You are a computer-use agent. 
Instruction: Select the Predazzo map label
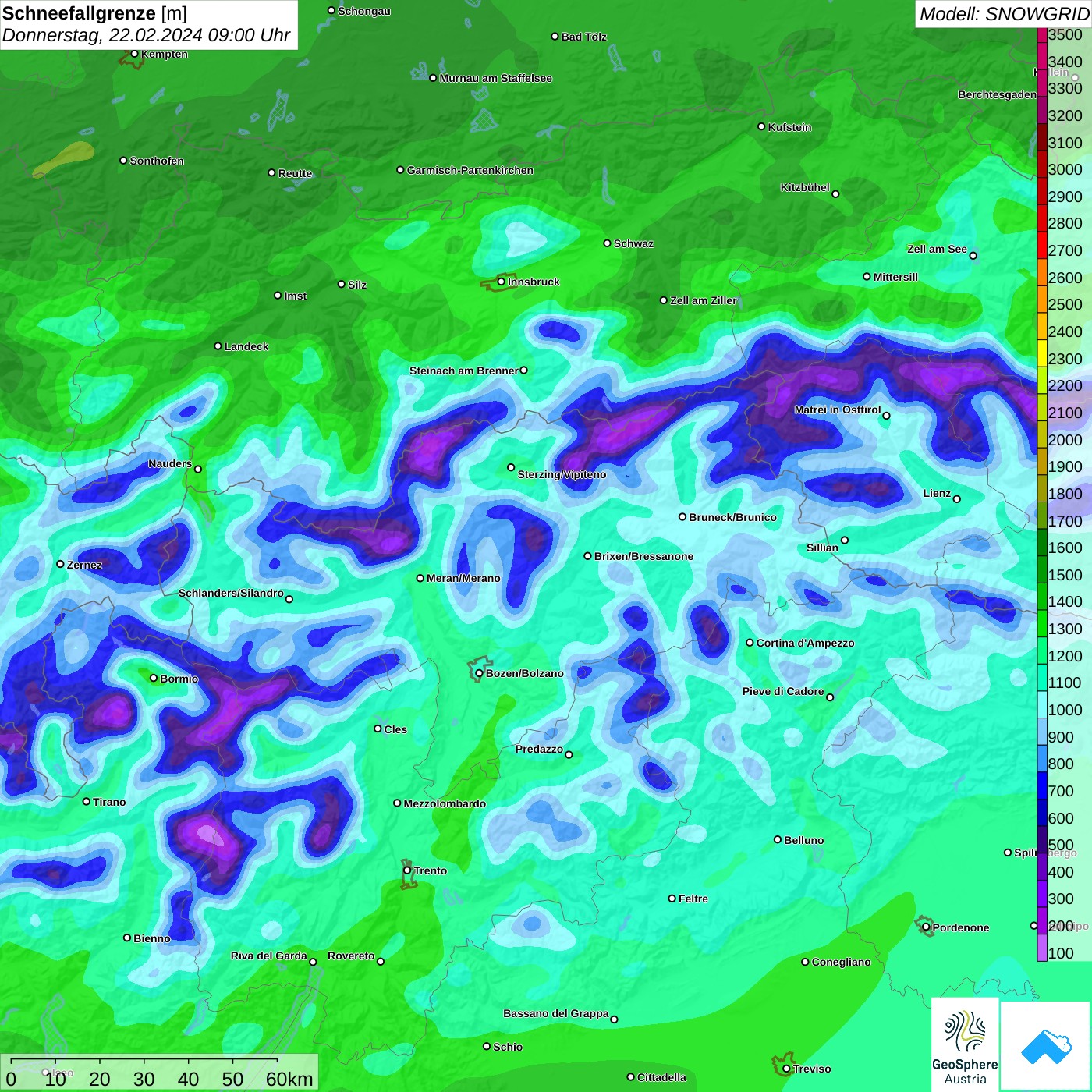539,749
